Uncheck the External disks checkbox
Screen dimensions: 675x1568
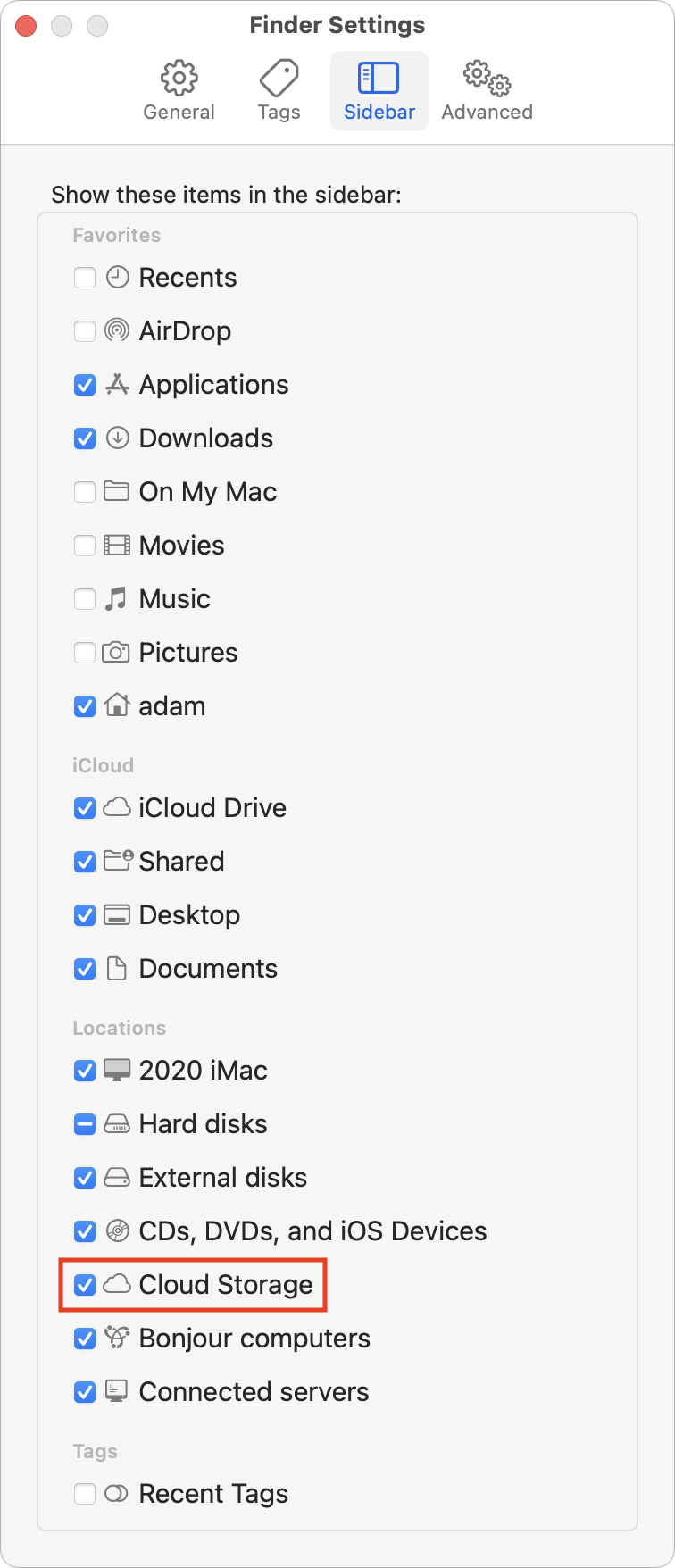85,1178
